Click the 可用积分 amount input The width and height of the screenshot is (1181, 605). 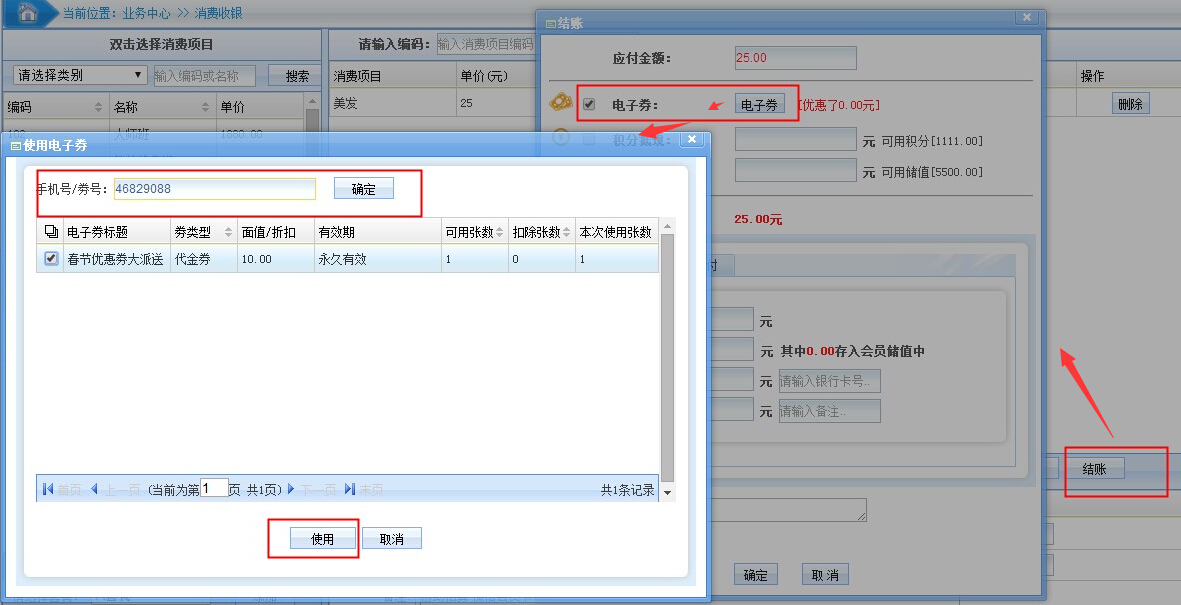(795, 139)
